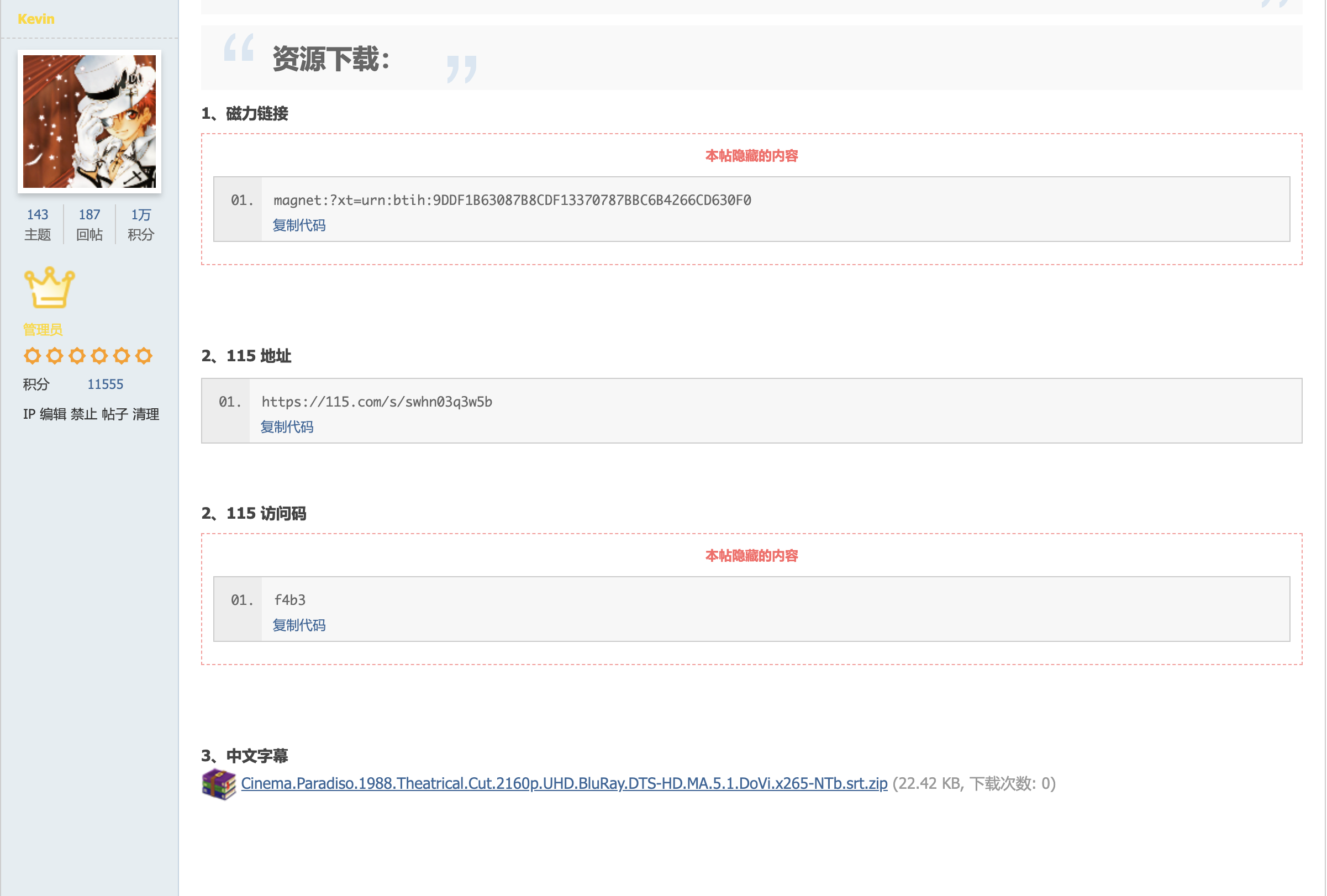1327x896 pixels.
Task: Click the 编辑 admin action link
Action: [53, 414]
